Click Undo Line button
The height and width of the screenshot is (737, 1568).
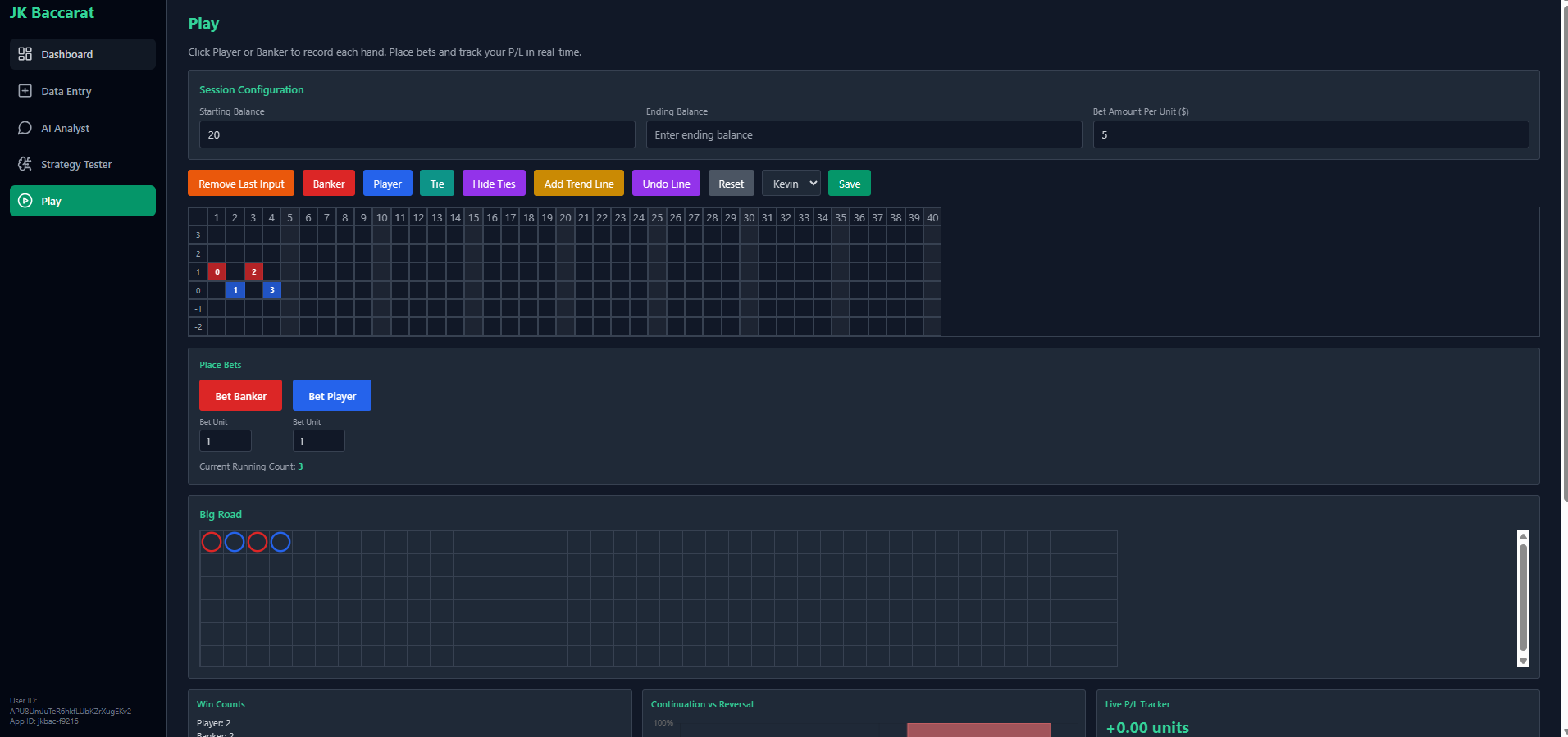[666, 184]
